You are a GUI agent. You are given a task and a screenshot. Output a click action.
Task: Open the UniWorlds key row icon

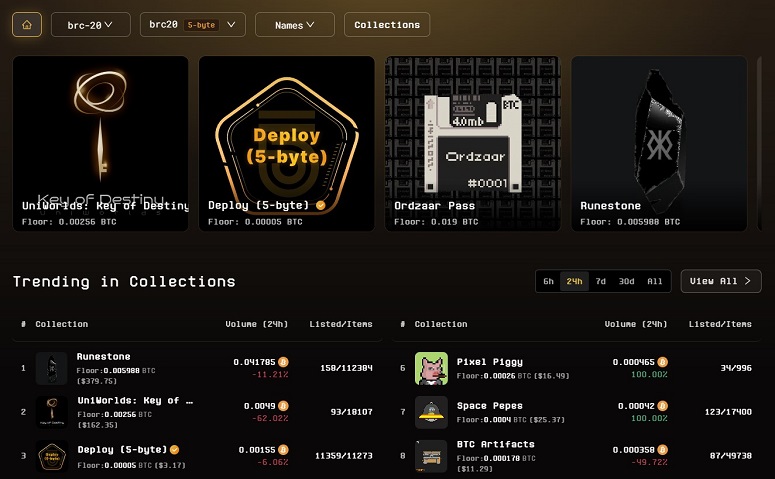coord(52,412)
